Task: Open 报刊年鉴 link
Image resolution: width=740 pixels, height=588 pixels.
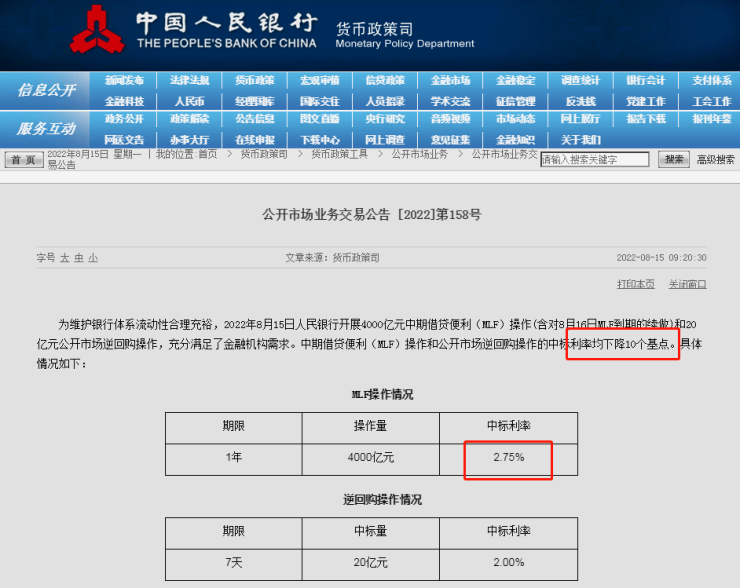Action: [712, 119]
